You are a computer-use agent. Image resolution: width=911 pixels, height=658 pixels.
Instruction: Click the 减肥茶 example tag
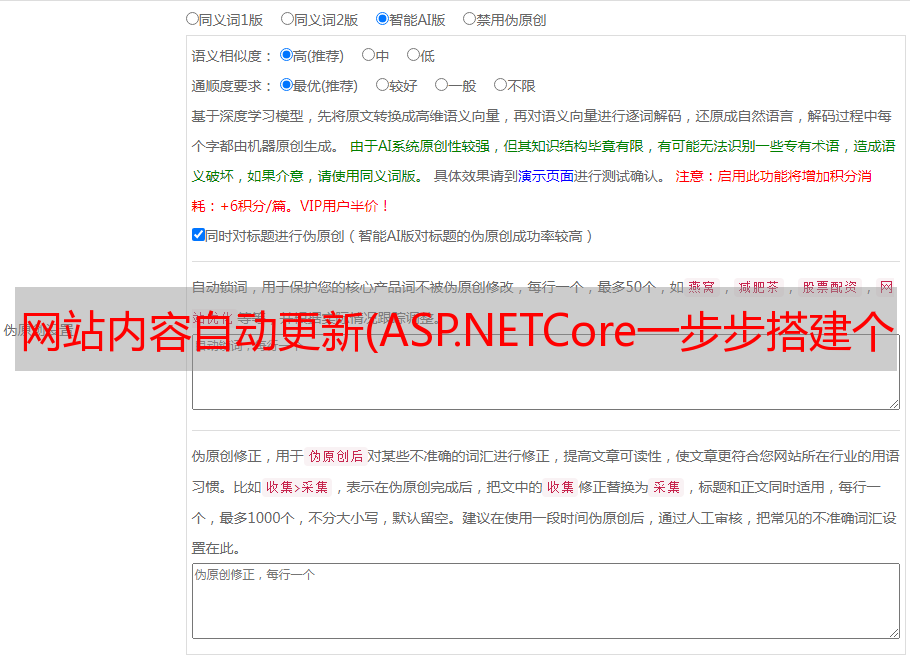point(758,287)
